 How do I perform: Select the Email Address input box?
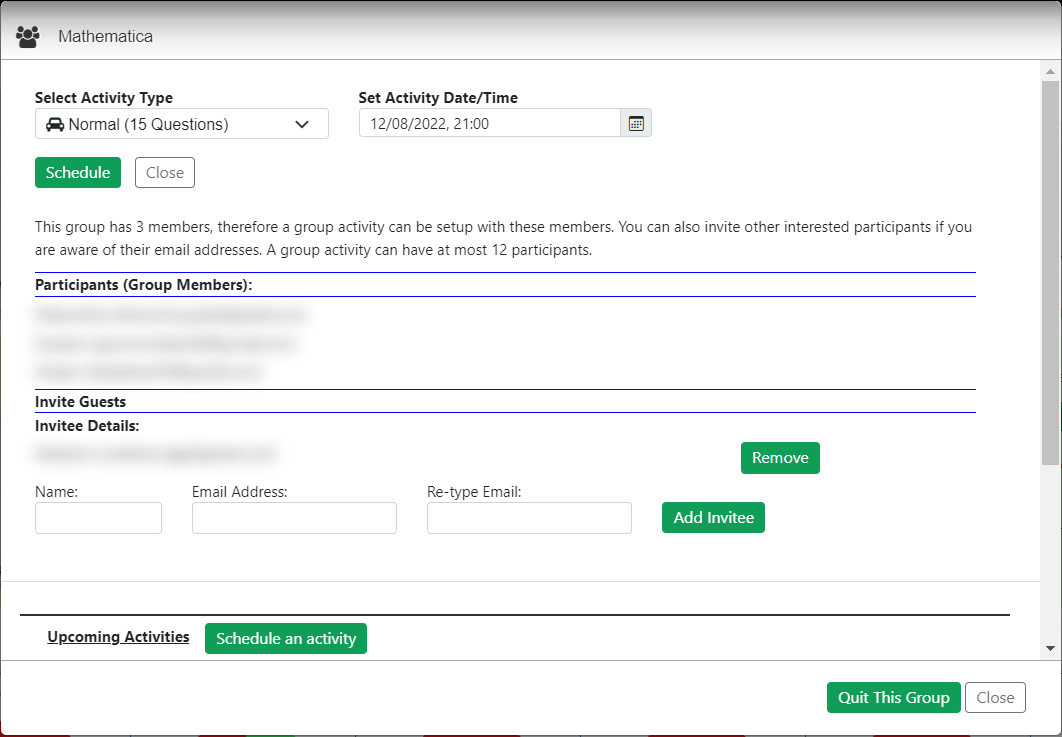point(294,518)
